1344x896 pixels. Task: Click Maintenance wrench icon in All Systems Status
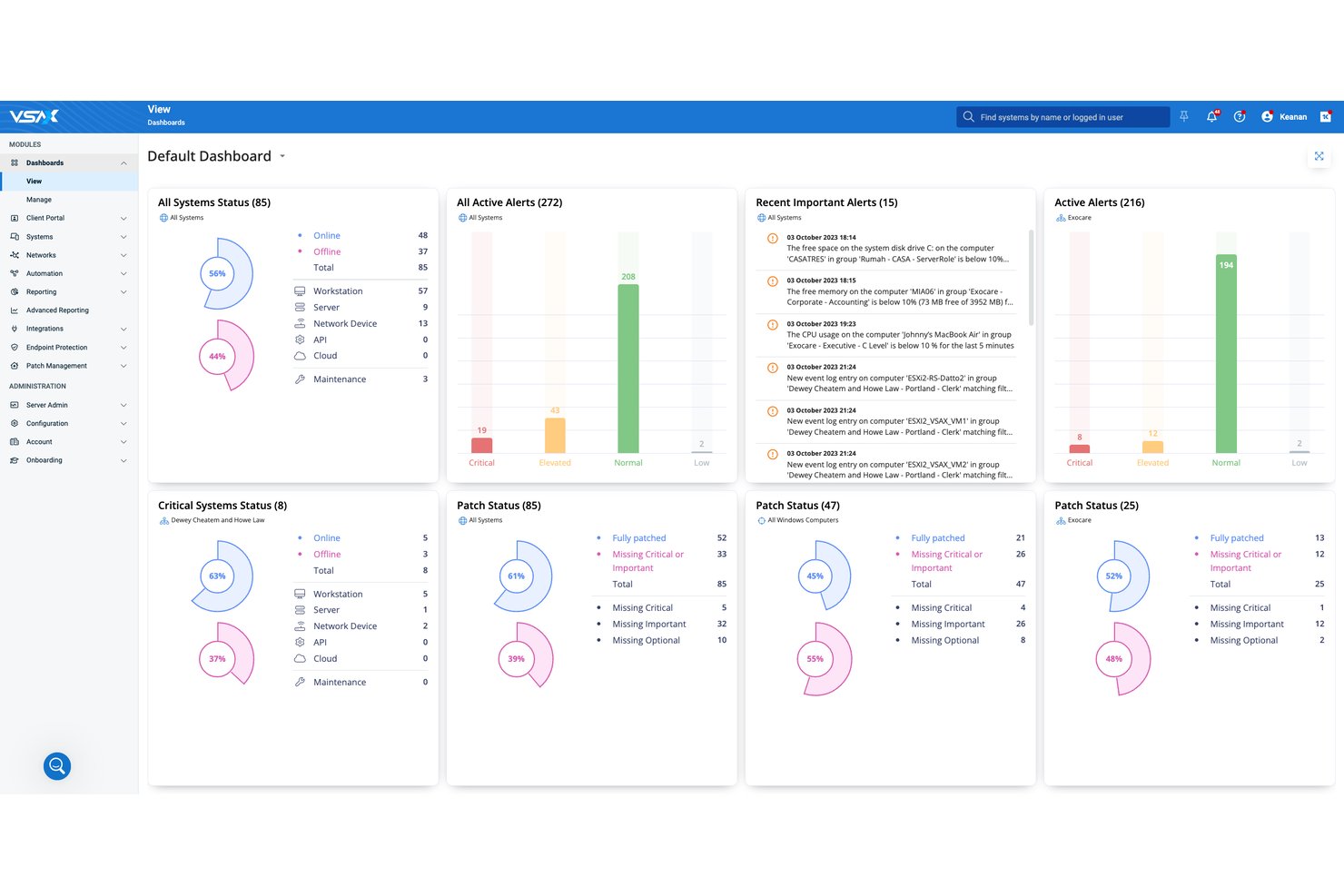tap(300, 379)
